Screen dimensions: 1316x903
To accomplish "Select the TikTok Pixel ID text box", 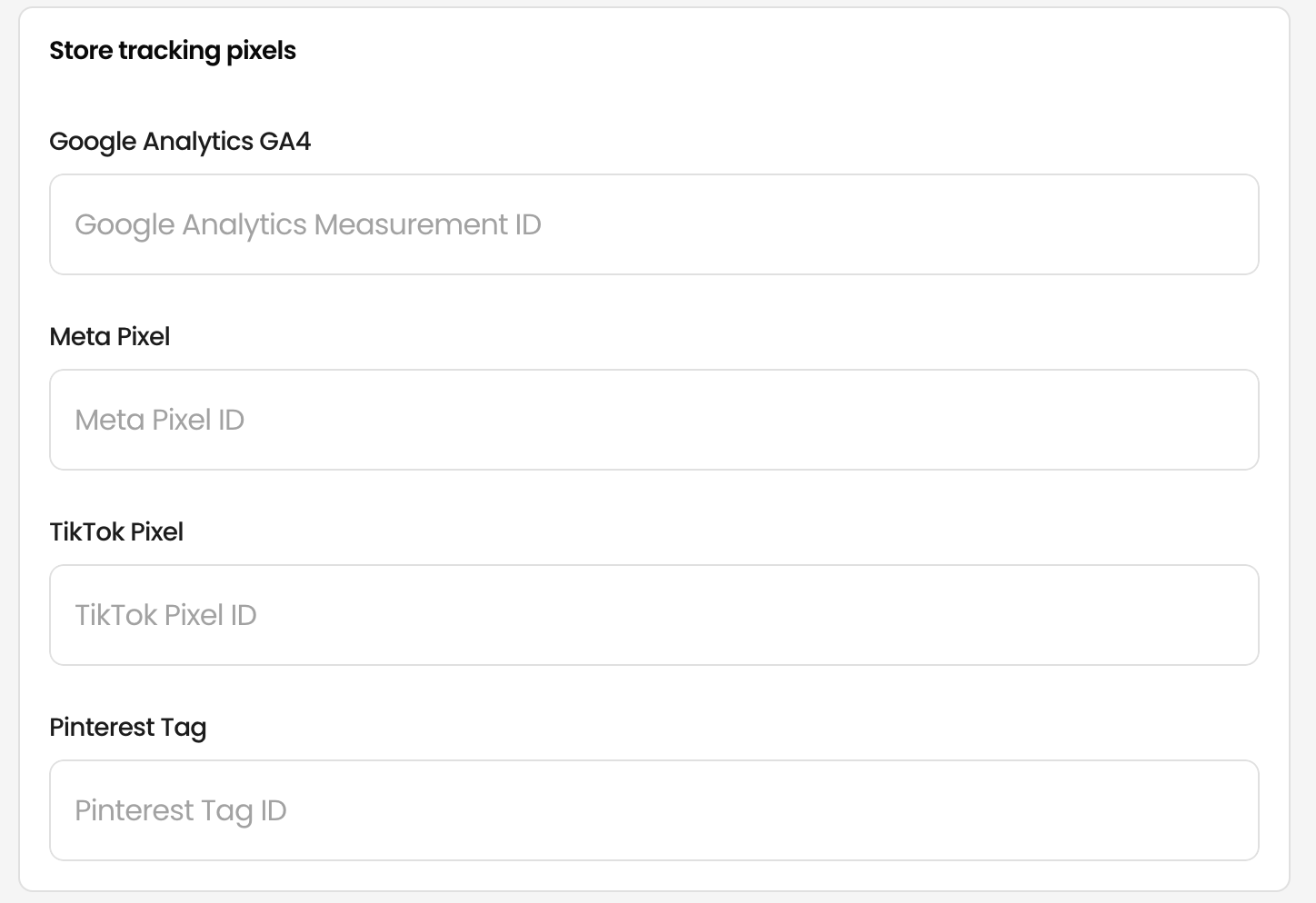I will pyautogui.click(x=653, y=615).
